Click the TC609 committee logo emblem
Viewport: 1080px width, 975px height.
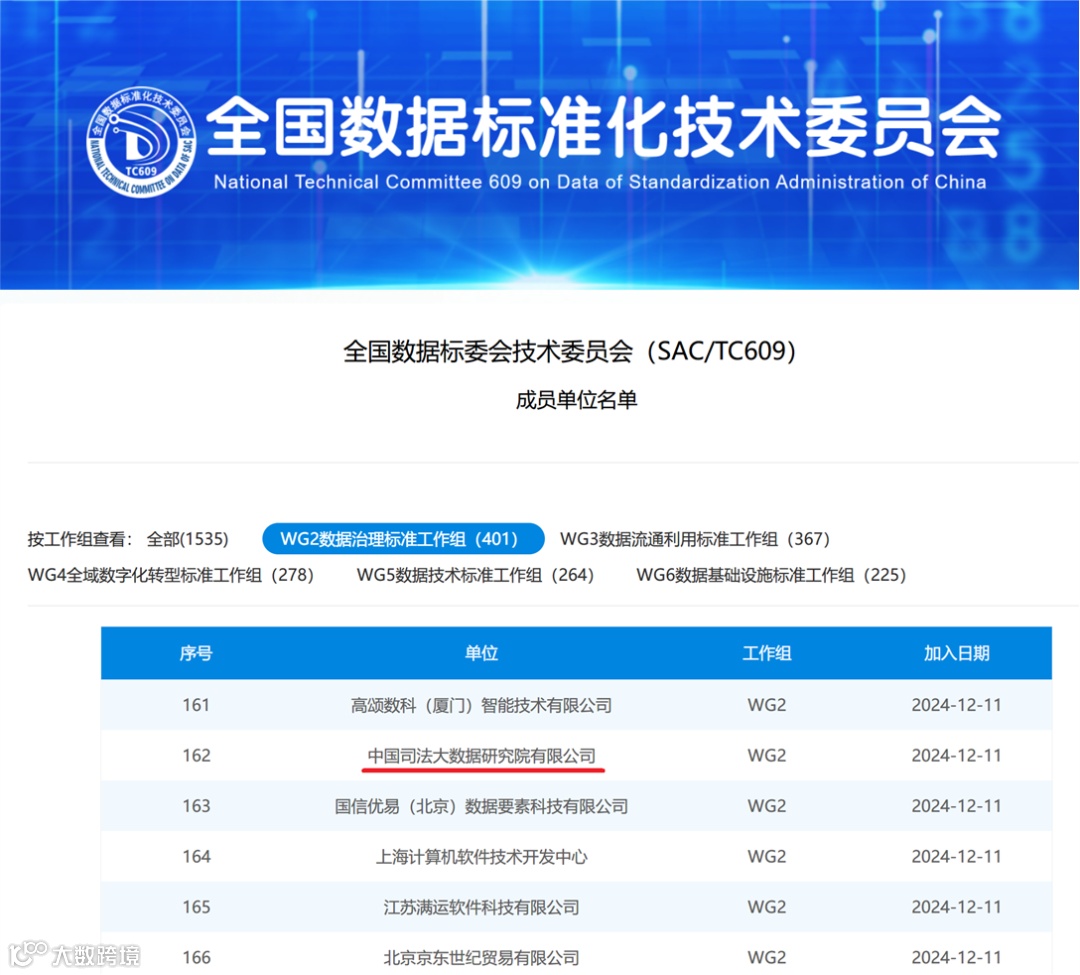pyautogui.click(x=141, y=141)
